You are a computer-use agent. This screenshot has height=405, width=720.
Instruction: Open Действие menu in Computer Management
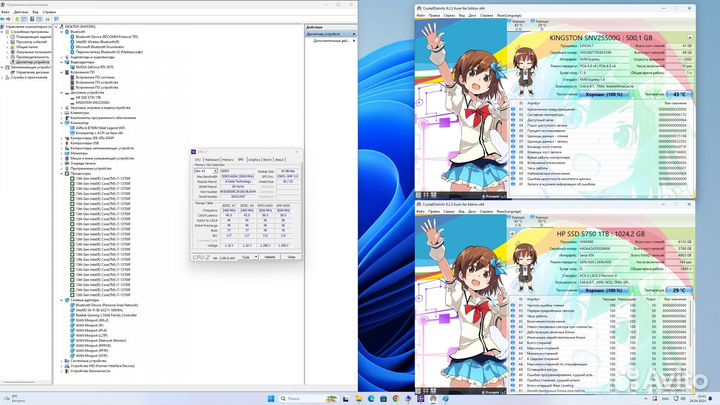[21, 12]
